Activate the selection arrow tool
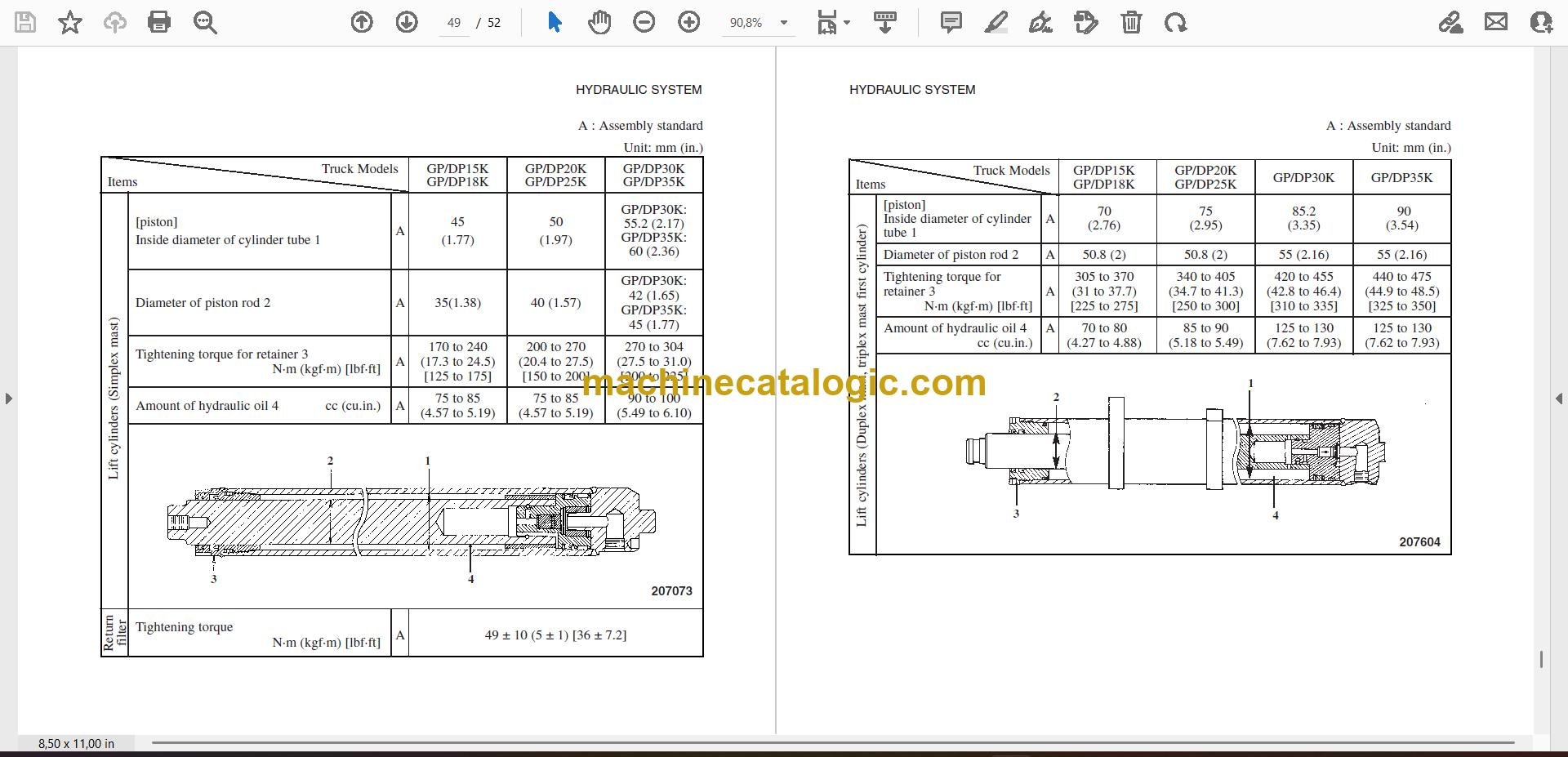This screenshot has height=757, width=1568. (555, 22)
